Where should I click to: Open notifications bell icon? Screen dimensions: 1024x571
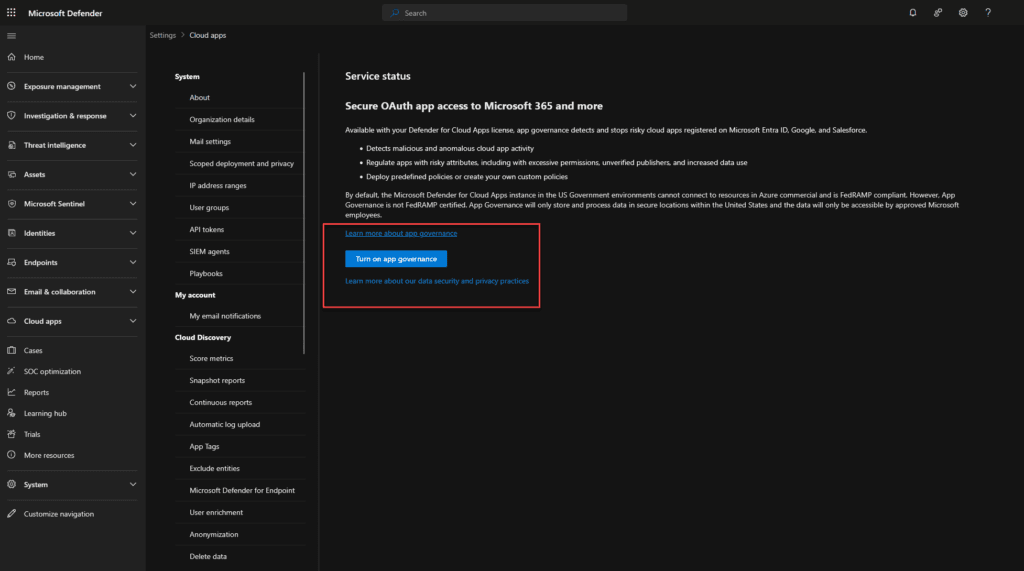pyautogui.click(x=912, y=12)
